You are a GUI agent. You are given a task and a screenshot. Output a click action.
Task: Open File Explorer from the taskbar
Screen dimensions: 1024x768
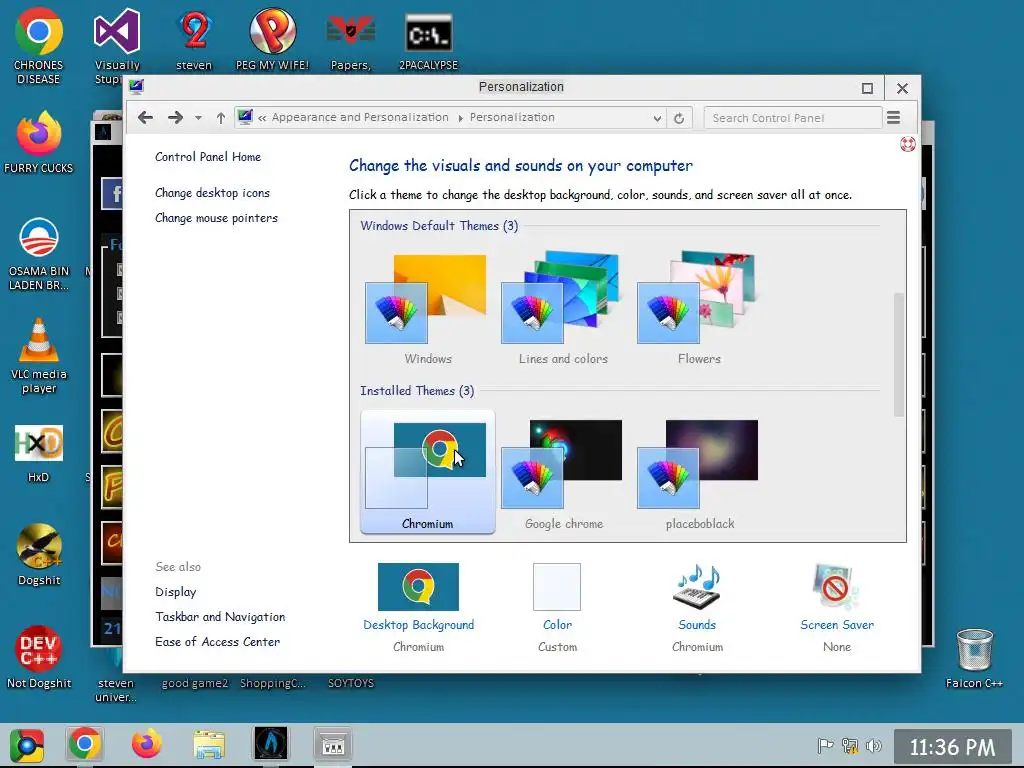[x=209, y=744]
